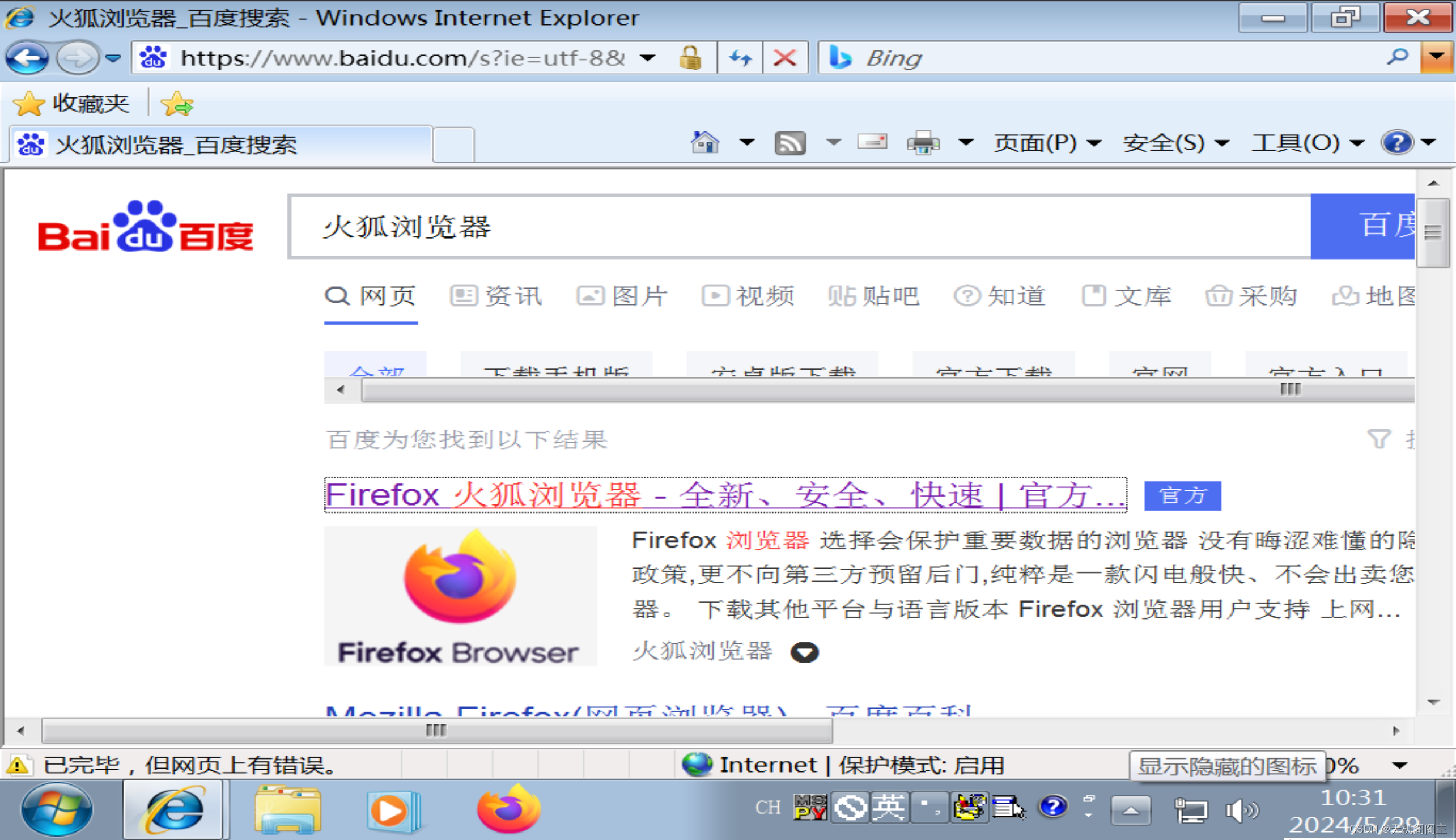1456x840 pixels.
Task: Click the 收藏夹 favorites button
Action: pos(71,104)
